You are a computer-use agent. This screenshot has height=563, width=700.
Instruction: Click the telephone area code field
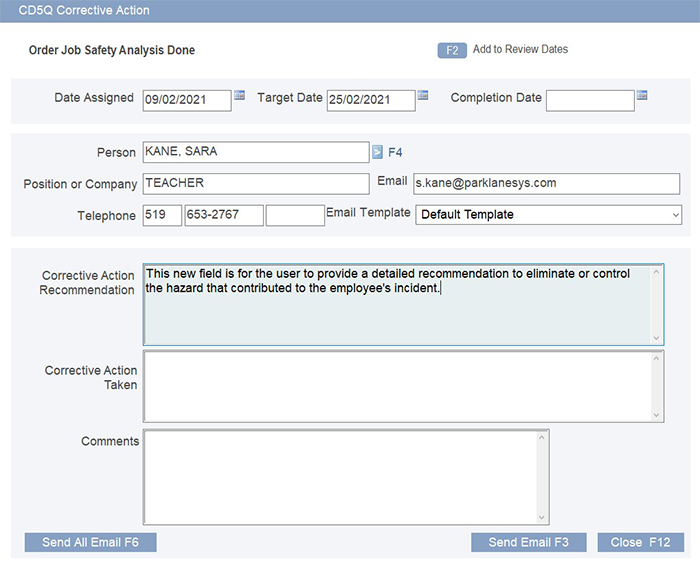point(162,216)
